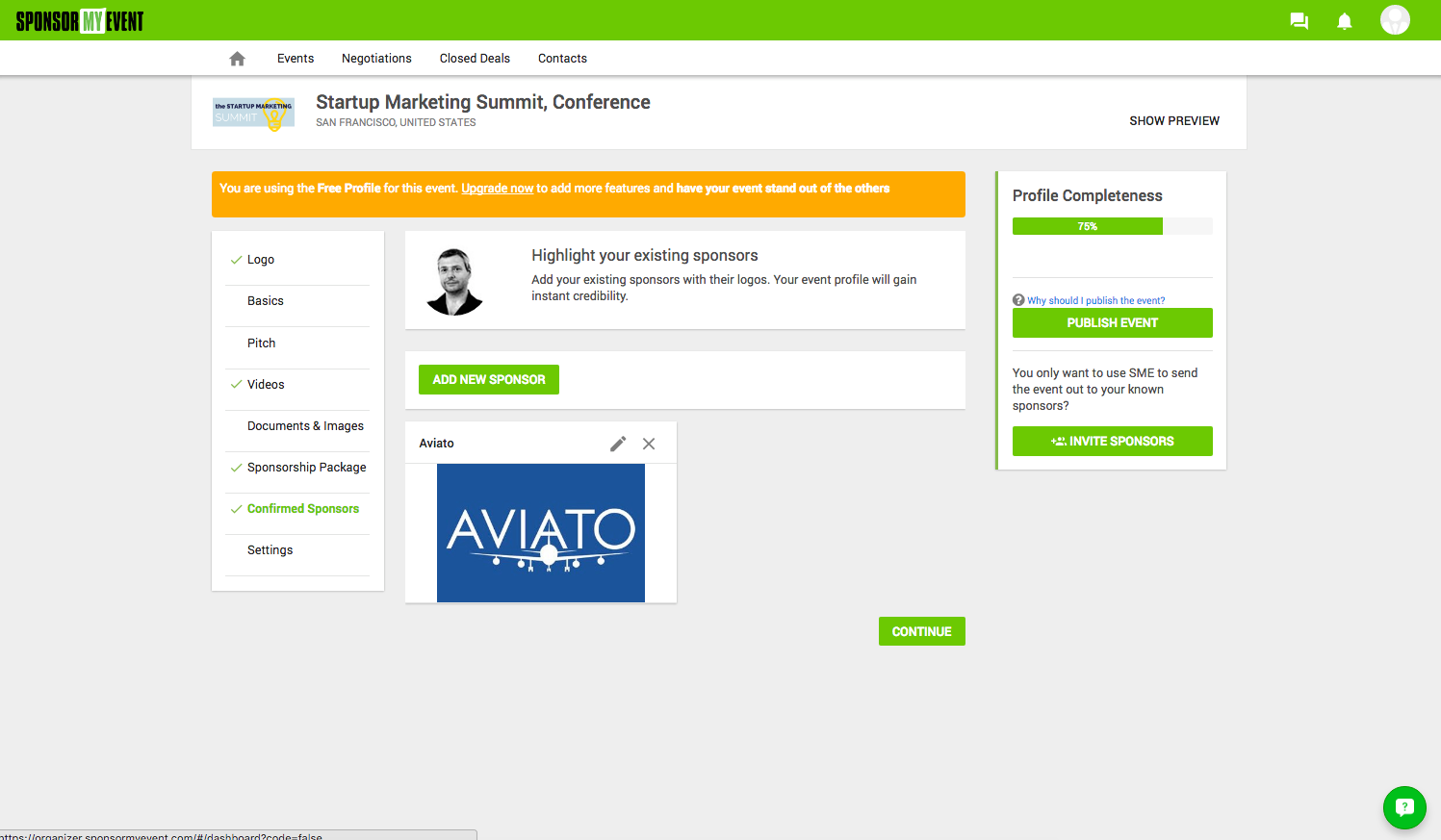The width and height of the screenshot is (1441, 840).
Task: Click the 'Aviato' sponsor name
Action: pyautogui.click(x=436, y=444)
